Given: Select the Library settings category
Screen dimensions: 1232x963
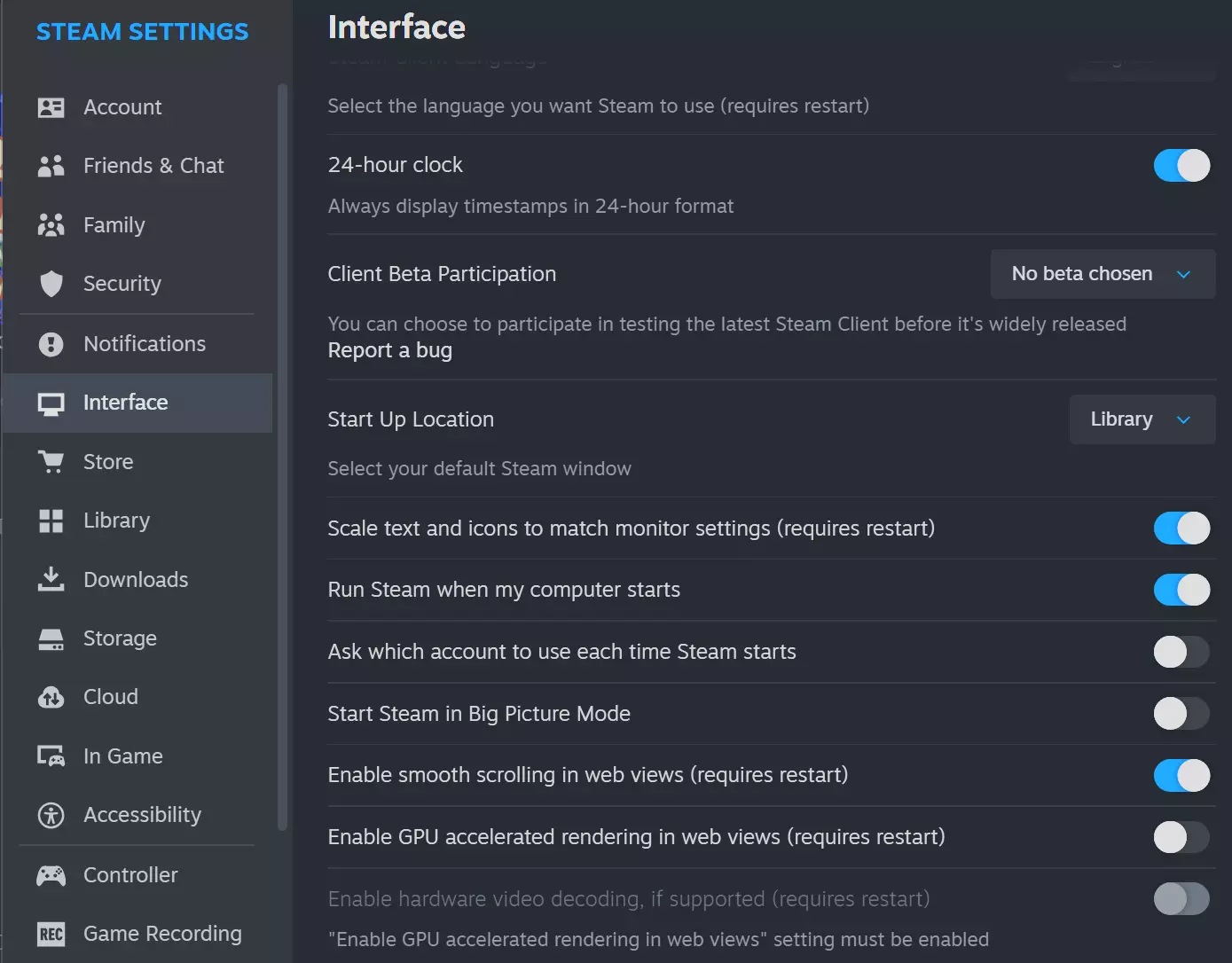Looking at the screenshot, I should (116, 521).
